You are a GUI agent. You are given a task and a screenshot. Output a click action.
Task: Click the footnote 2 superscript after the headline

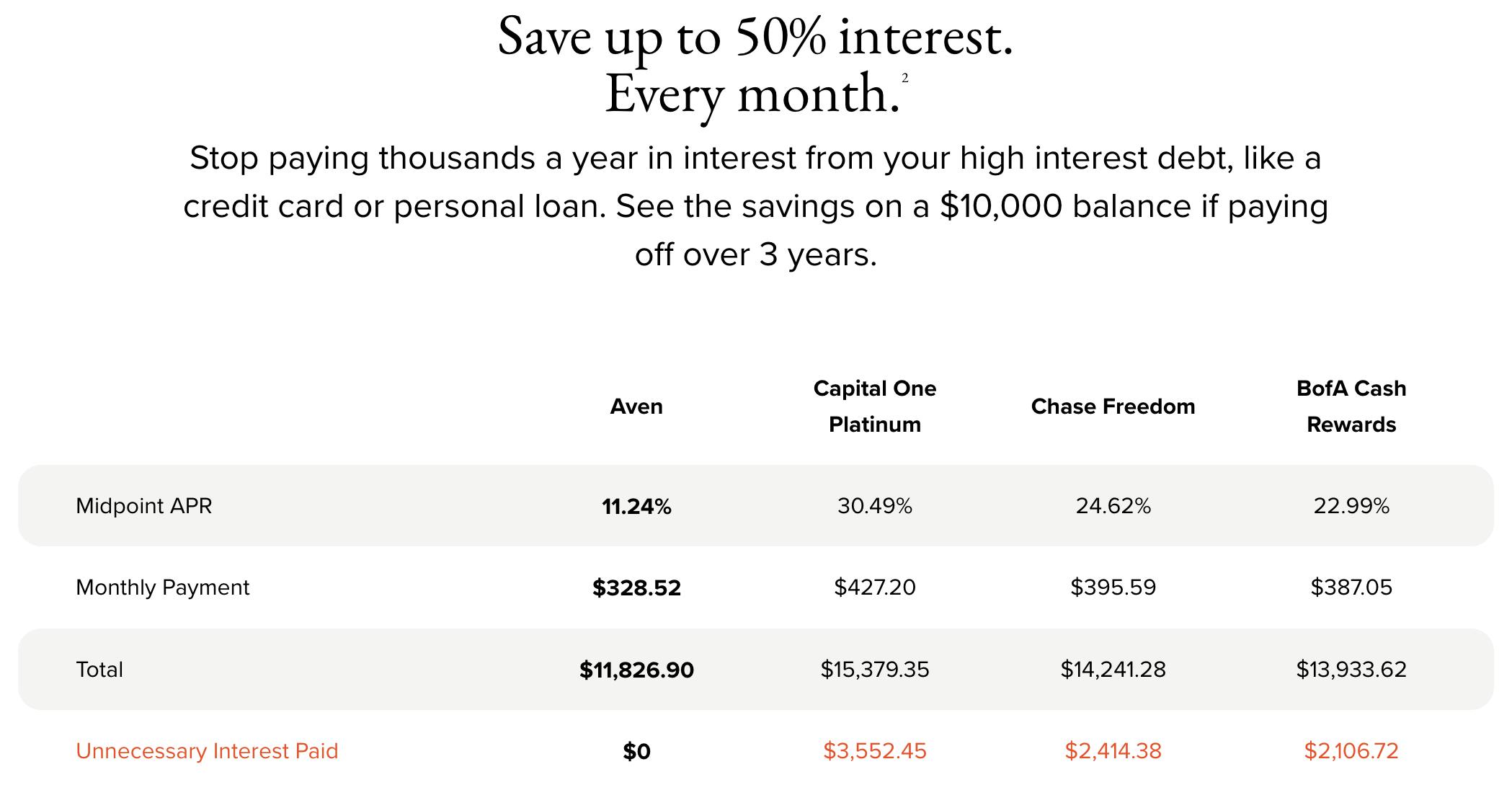tap(905, 78)
